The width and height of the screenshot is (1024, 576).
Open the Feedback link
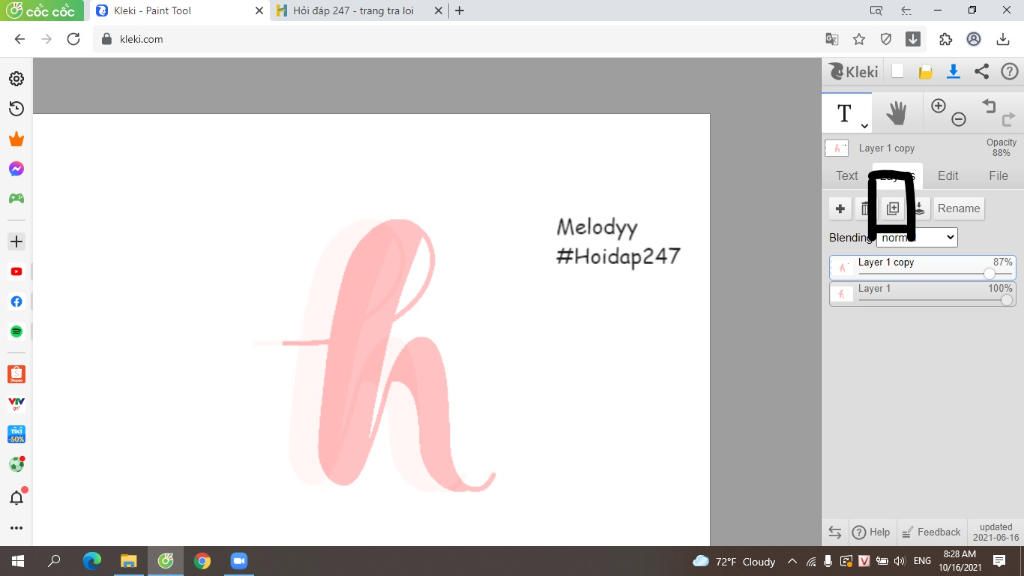click(x=931, y=532)
